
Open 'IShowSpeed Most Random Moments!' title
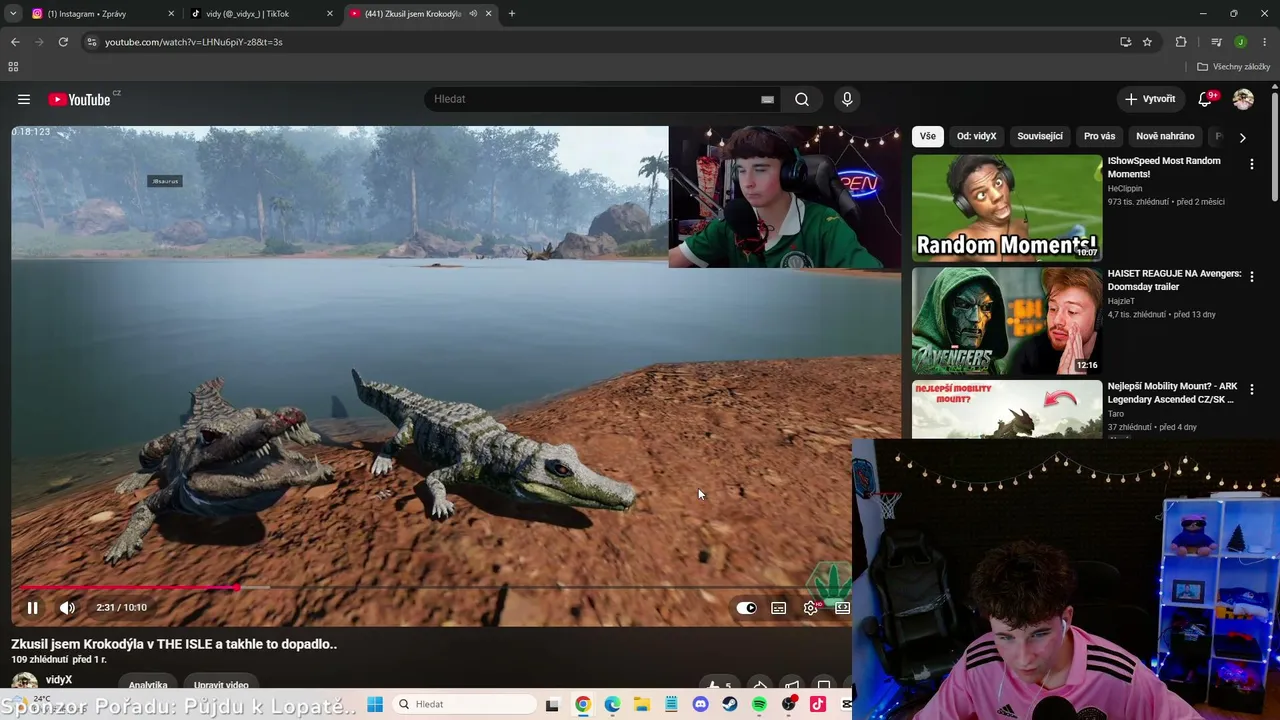pyautogui.click(x=1164, y=167)
